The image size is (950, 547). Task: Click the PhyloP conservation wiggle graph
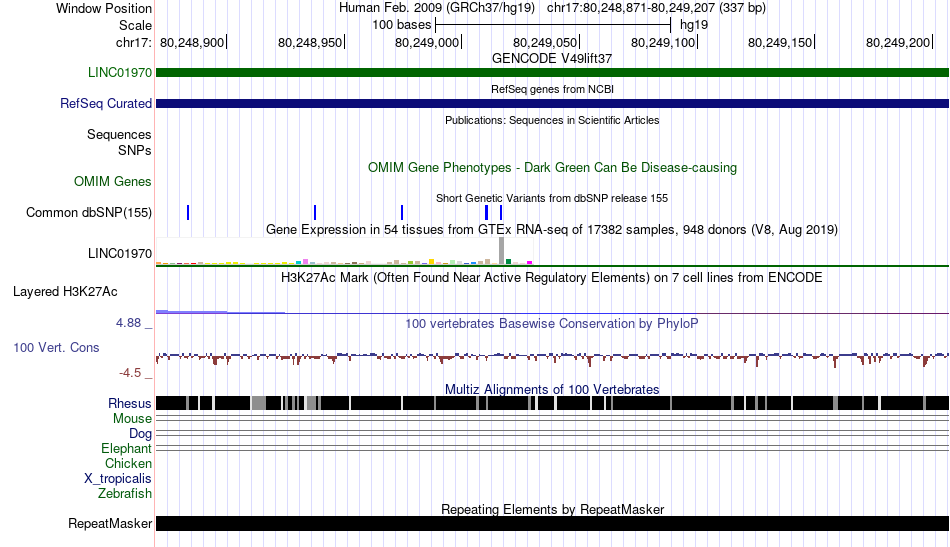click(552, 358)
